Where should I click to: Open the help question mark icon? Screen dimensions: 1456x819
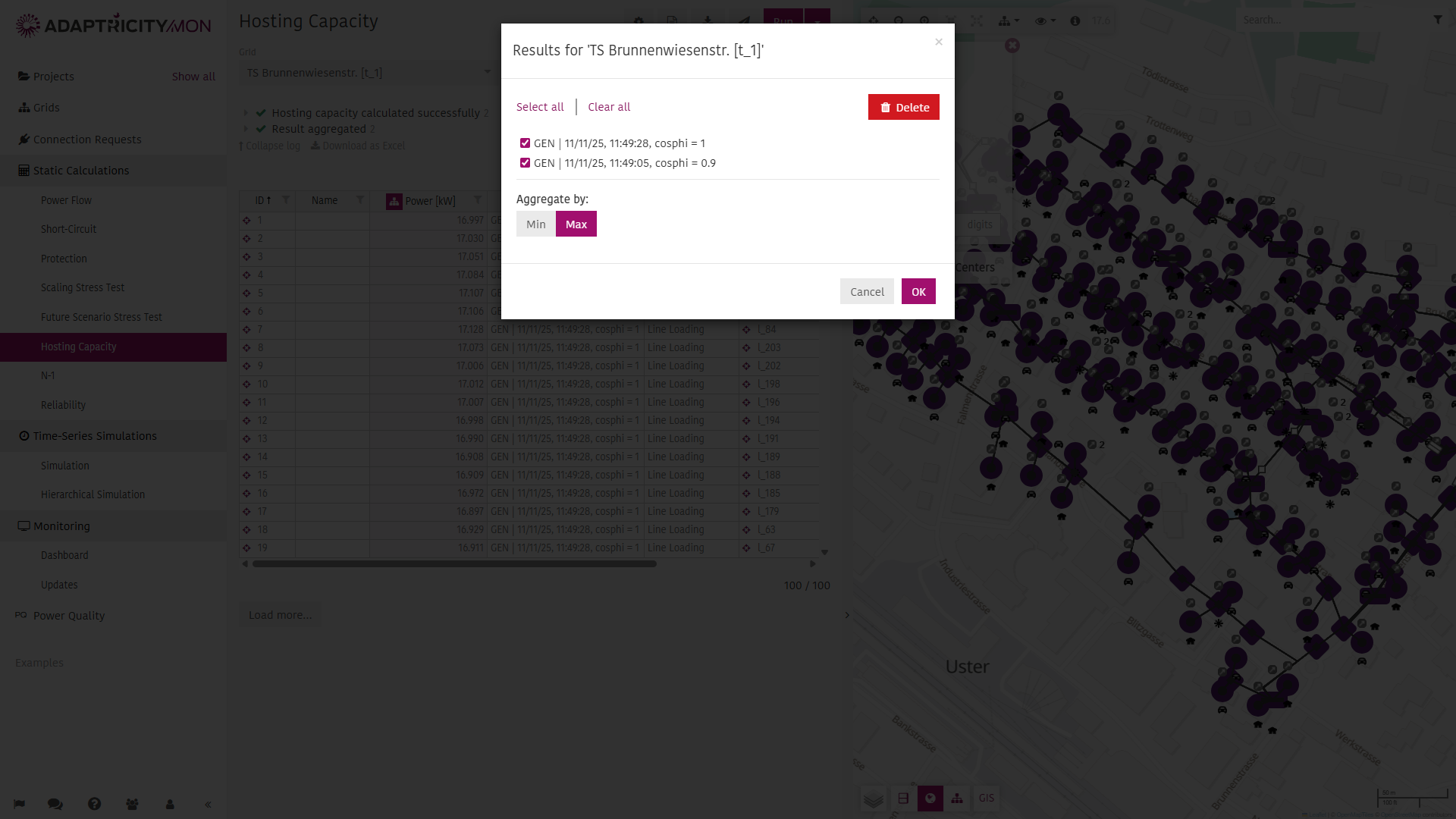94,804
